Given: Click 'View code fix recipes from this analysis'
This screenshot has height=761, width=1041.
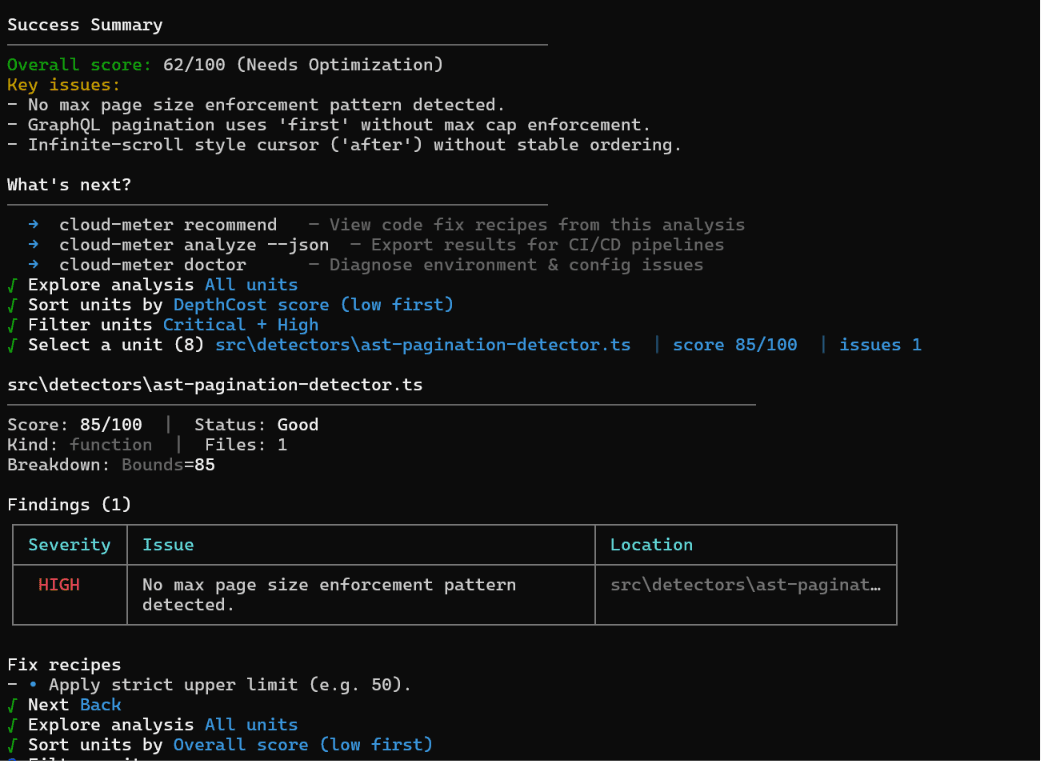Looking at the screenshot, I should 537,224.
